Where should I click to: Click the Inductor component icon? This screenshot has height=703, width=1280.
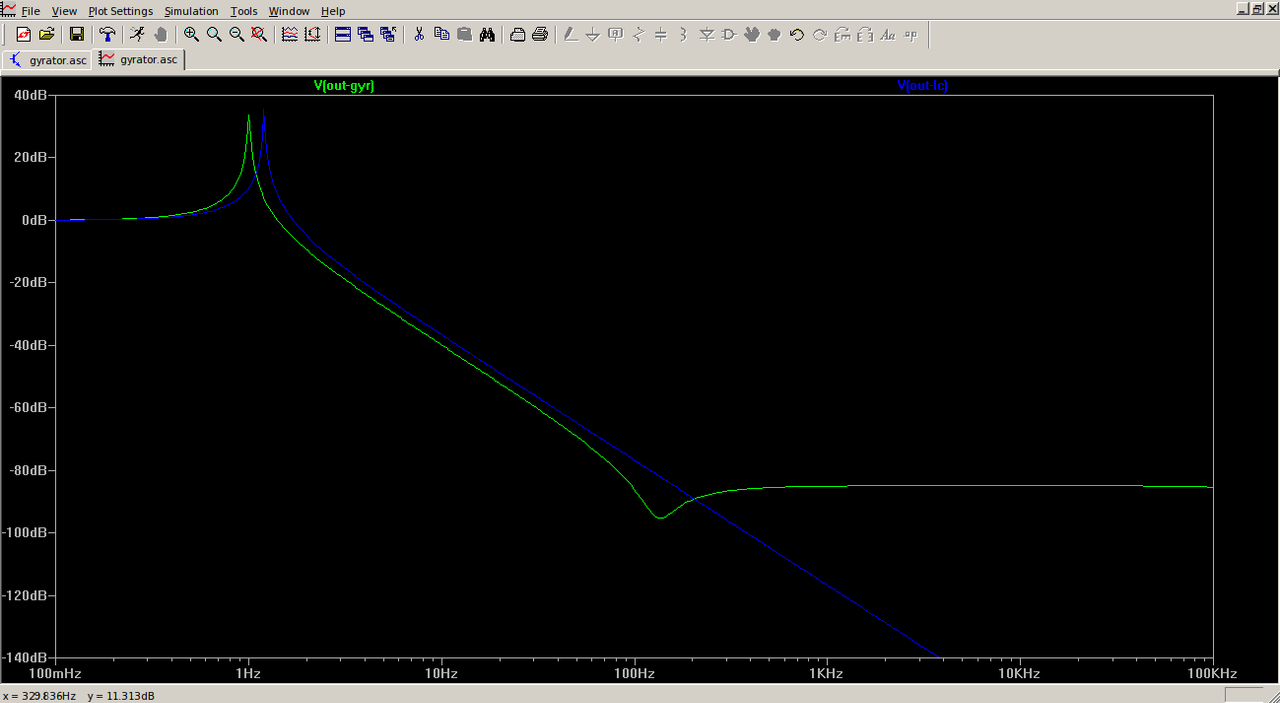point(684,34)
